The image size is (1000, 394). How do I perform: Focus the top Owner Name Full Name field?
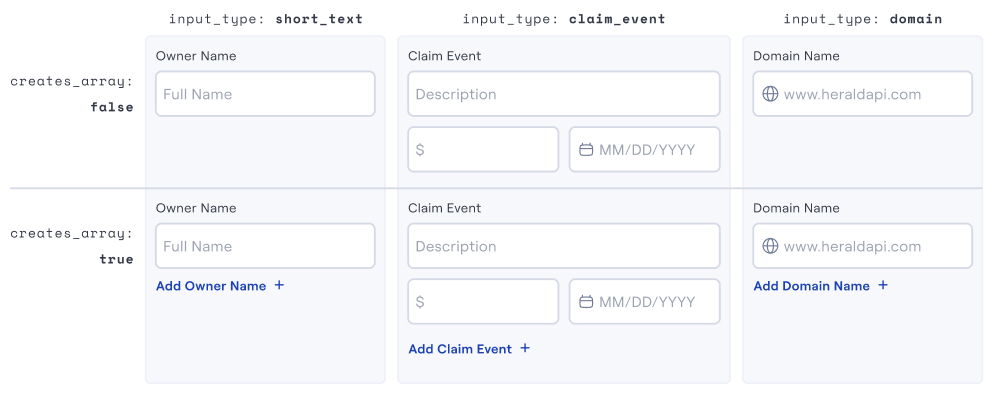pyautogui.click(x=265, y=94)
